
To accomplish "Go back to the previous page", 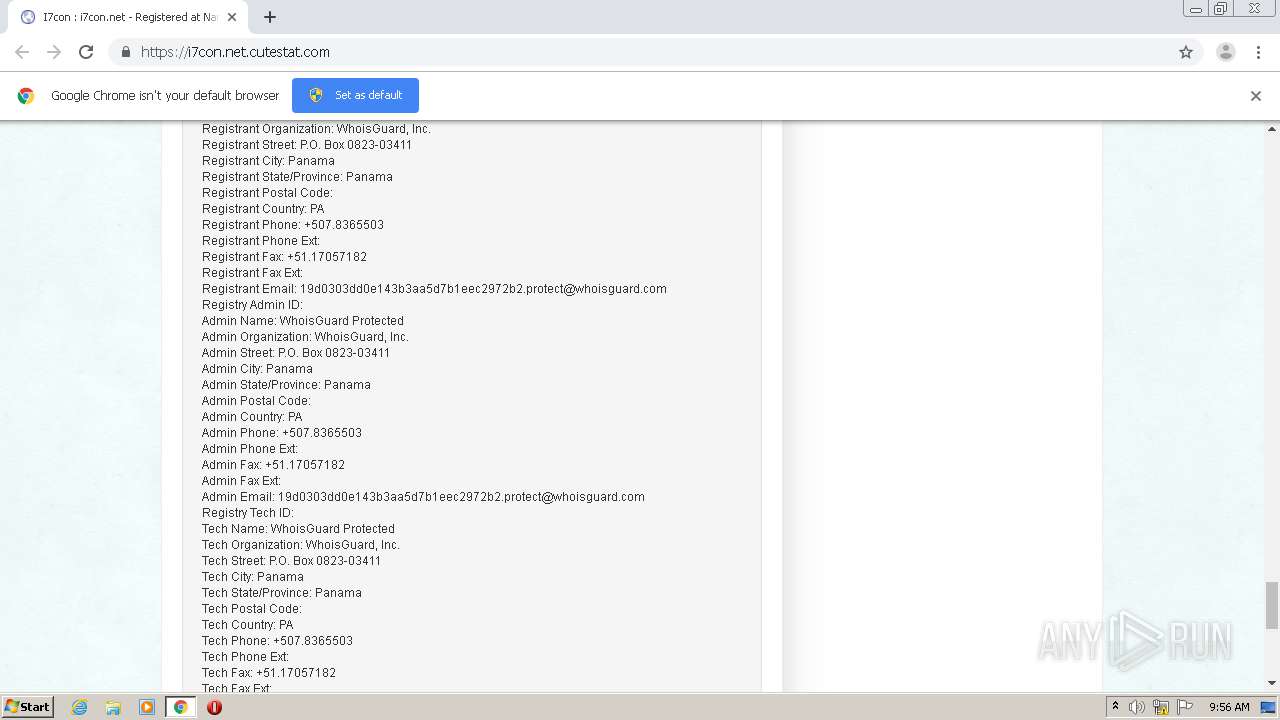I will 22,52.
